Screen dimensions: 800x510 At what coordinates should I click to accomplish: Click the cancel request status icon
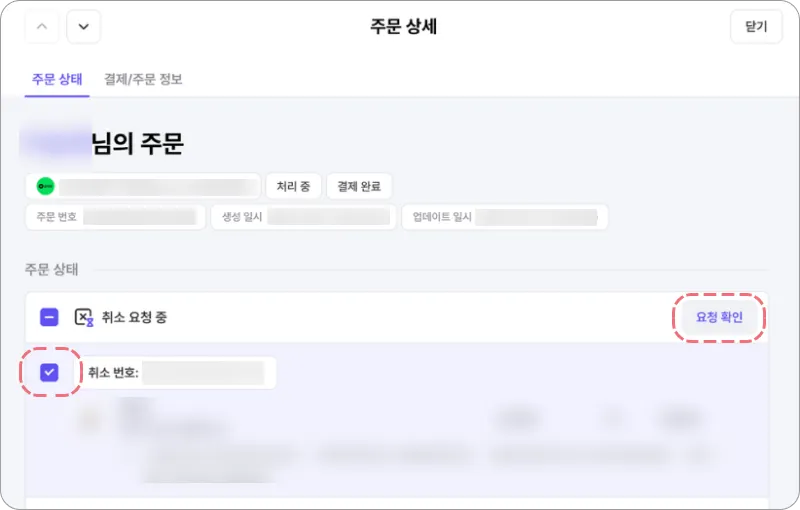(84, 317)
